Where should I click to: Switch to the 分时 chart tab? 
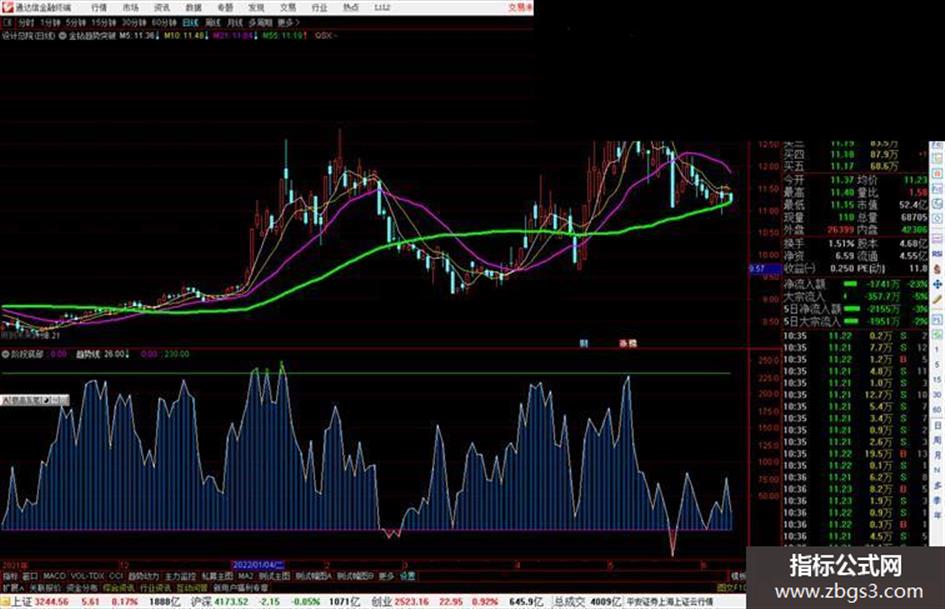click(x=26, y=23)
